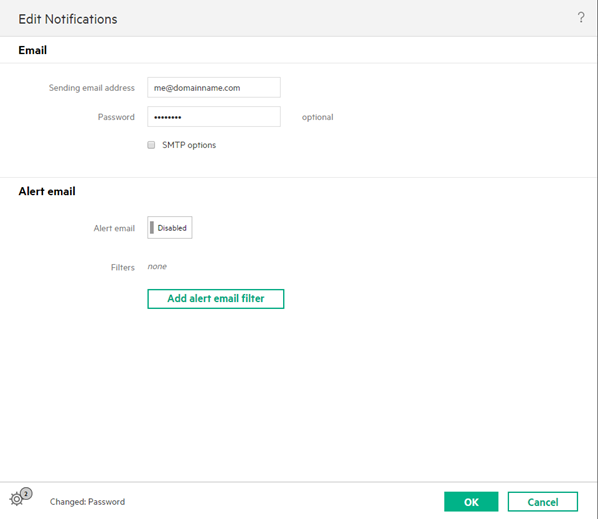Click the Sending email address field
Viewport: 599px width, 520px height.
(x=214, y=87)
